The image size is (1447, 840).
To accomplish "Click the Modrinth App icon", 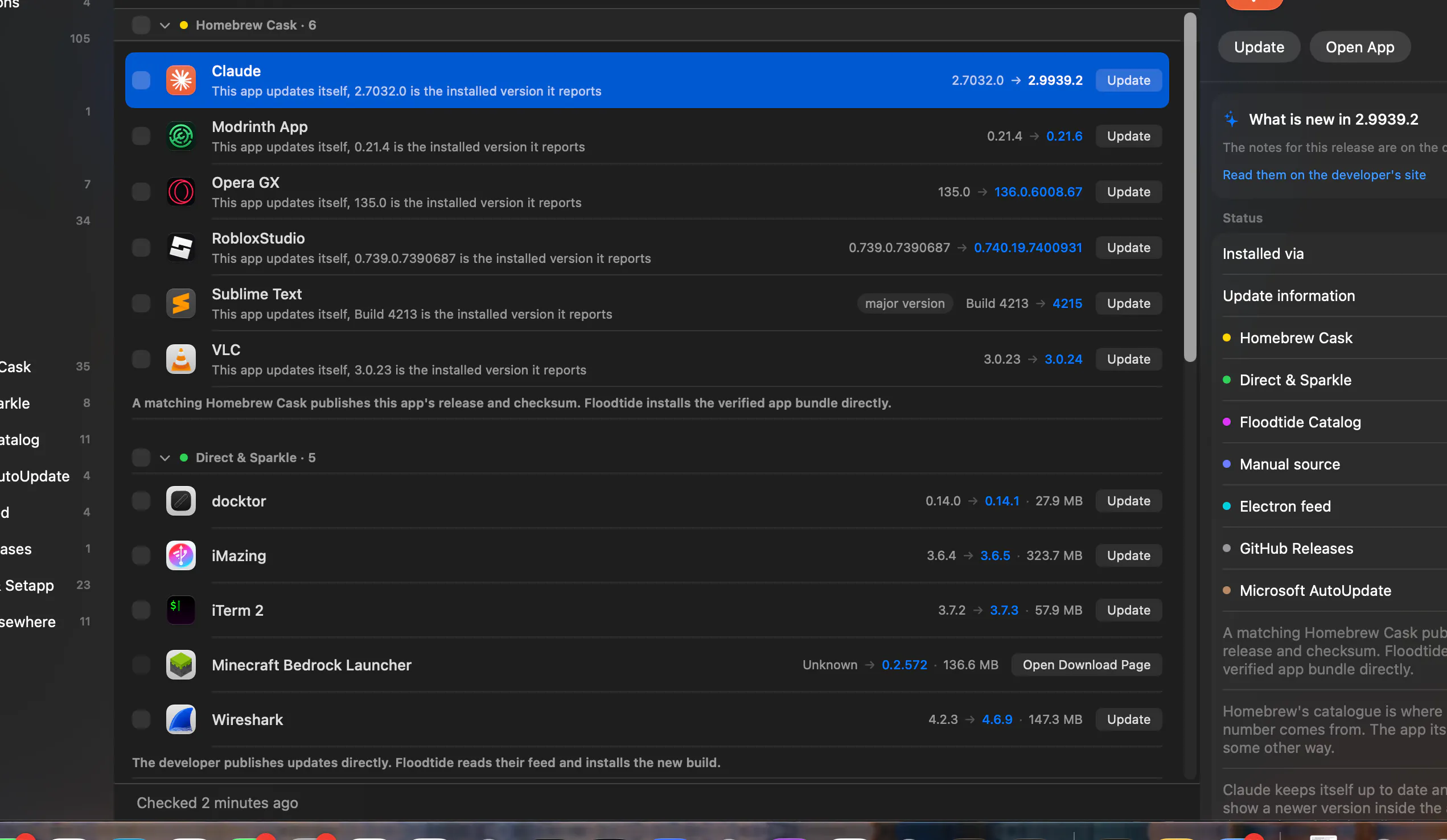I will click(x=181, y=135).
